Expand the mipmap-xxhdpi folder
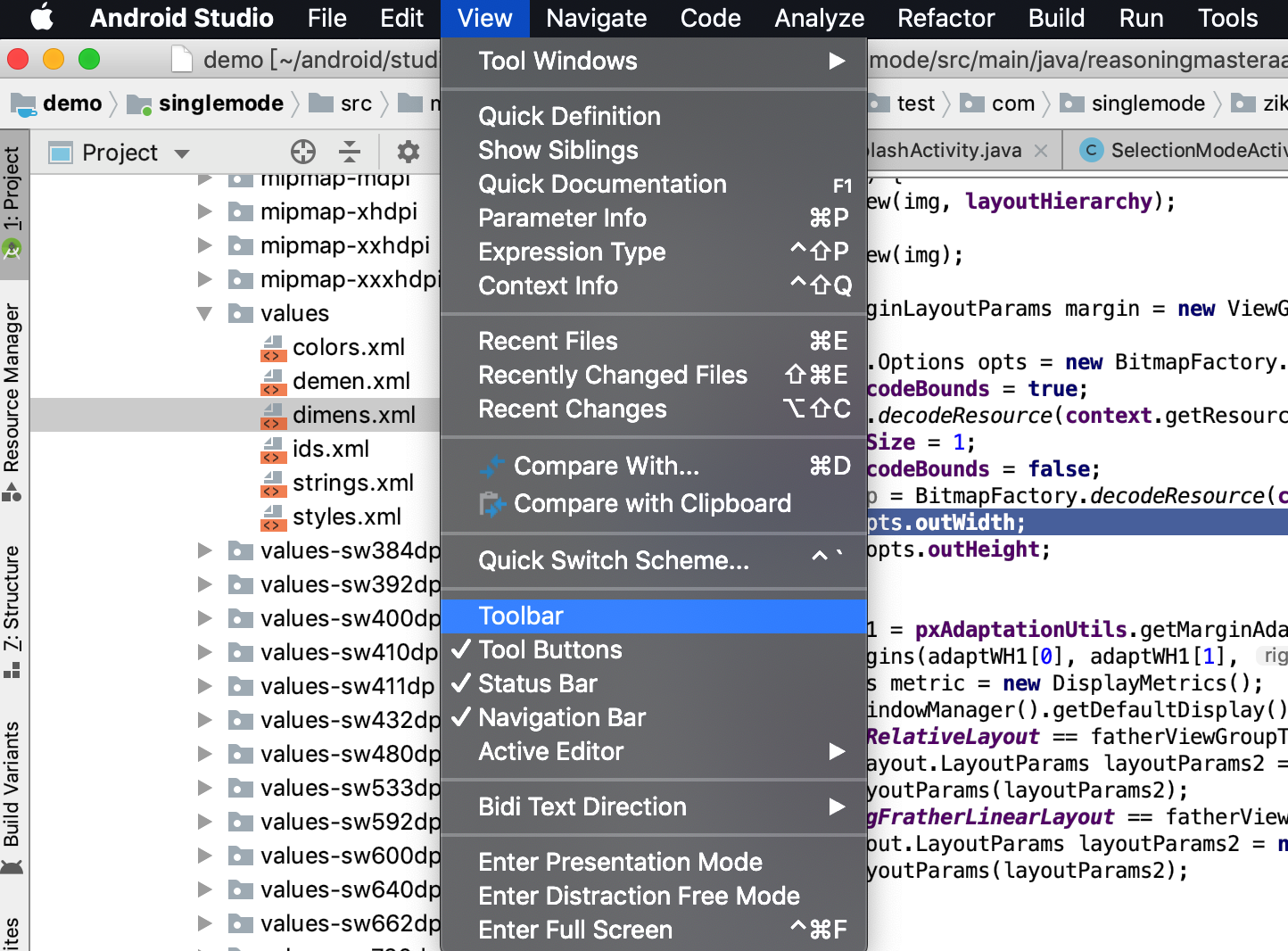This screenshot has width=1288, height=951. (205, 245)
